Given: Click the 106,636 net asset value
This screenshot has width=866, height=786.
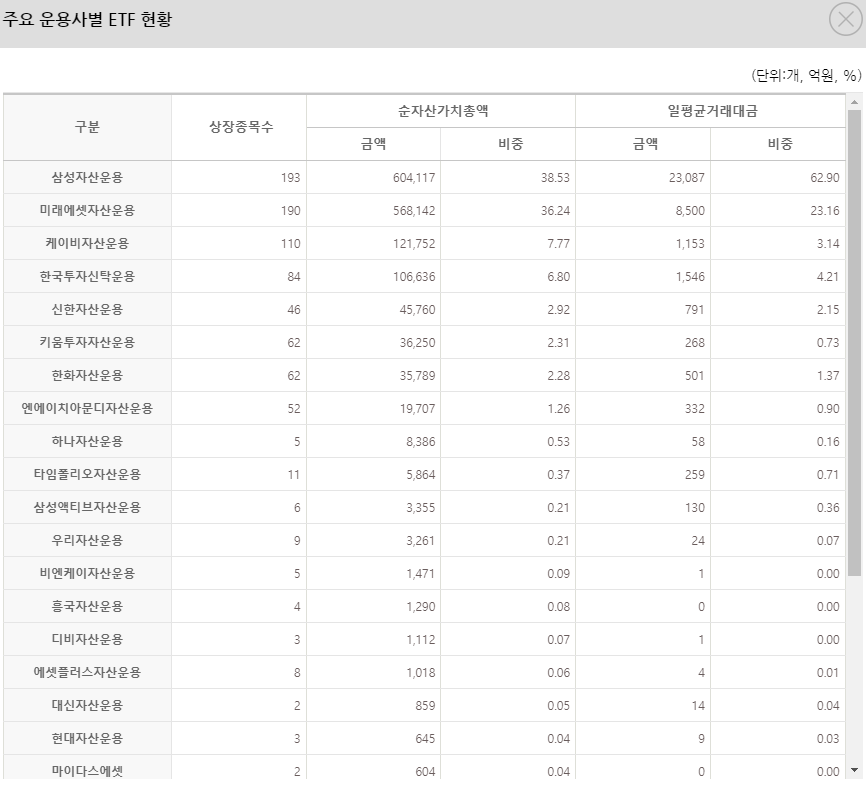Looking at the screenshot, I should click(414, 277).
